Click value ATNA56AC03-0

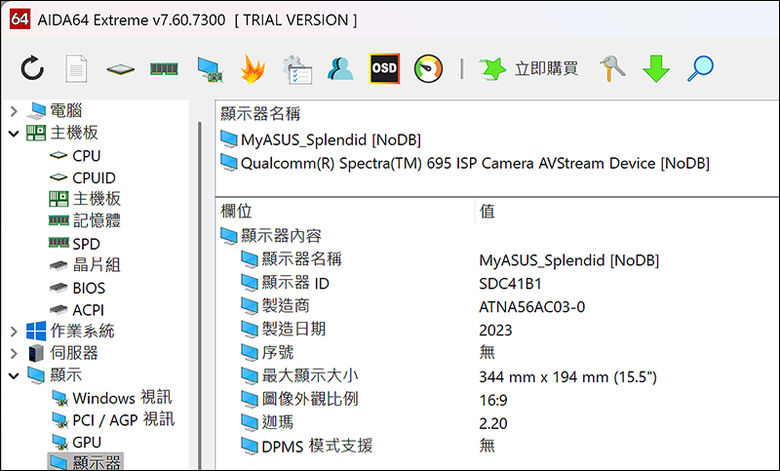tap(532, 307)
